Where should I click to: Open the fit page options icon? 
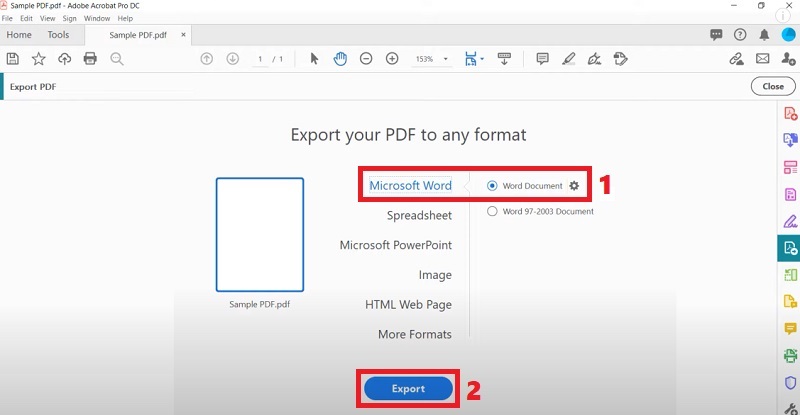473,59
